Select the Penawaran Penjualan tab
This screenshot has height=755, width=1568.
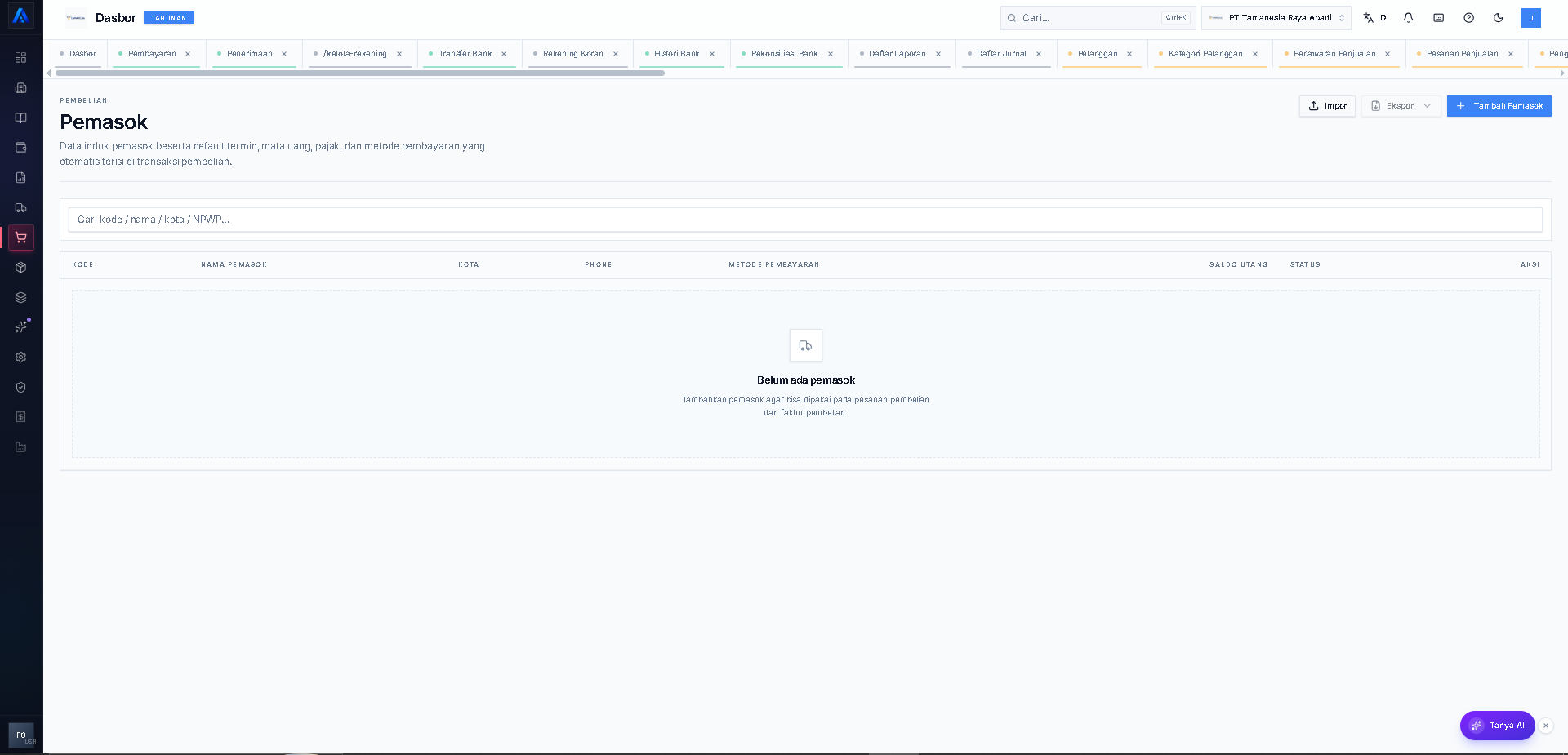pyautogui.click(x=1334, y=54)
